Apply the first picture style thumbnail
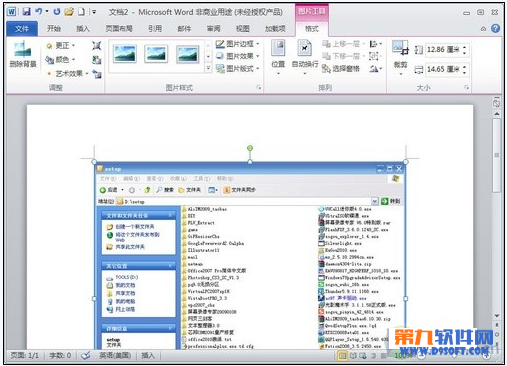The height and width of the screenshot is (366, 507). pyautogui.click(x=125, y=54)
